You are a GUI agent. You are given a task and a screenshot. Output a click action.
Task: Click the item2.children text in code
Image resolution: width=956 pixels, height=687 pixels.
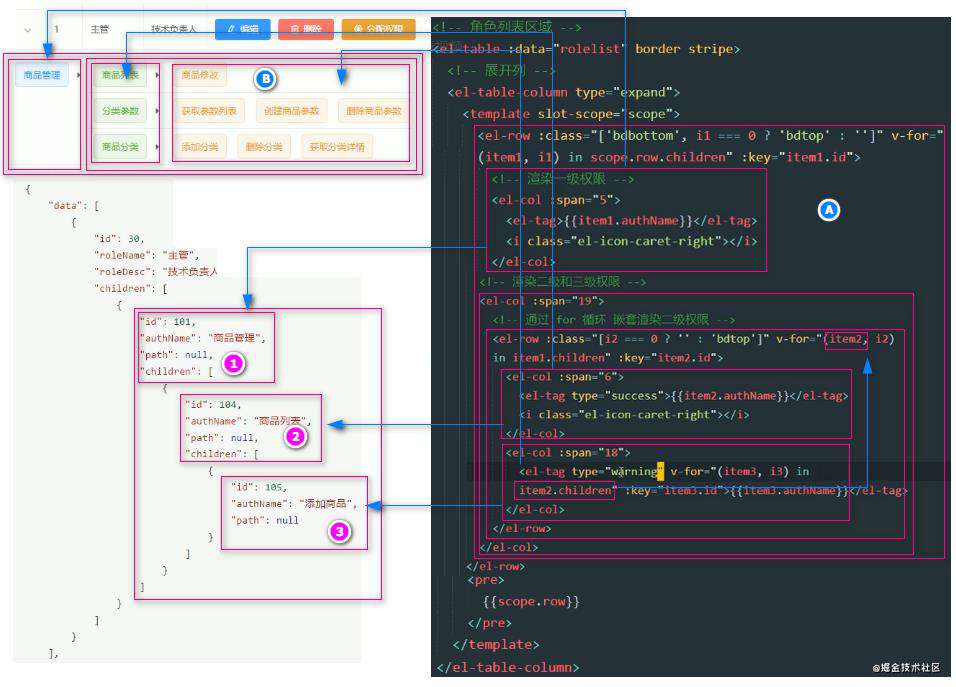[x=565, y=490]
